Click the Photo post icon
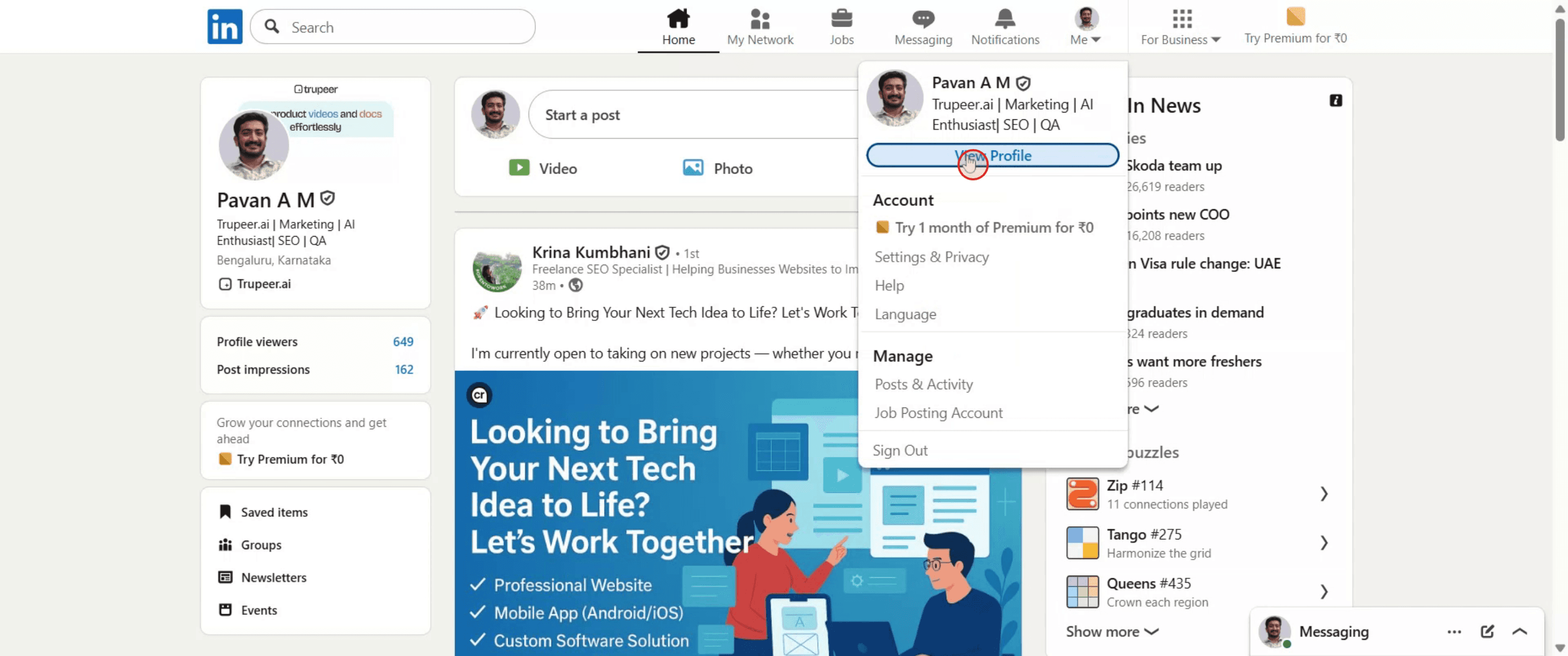This screenshot has width=1568, height=656. point(693,167)
